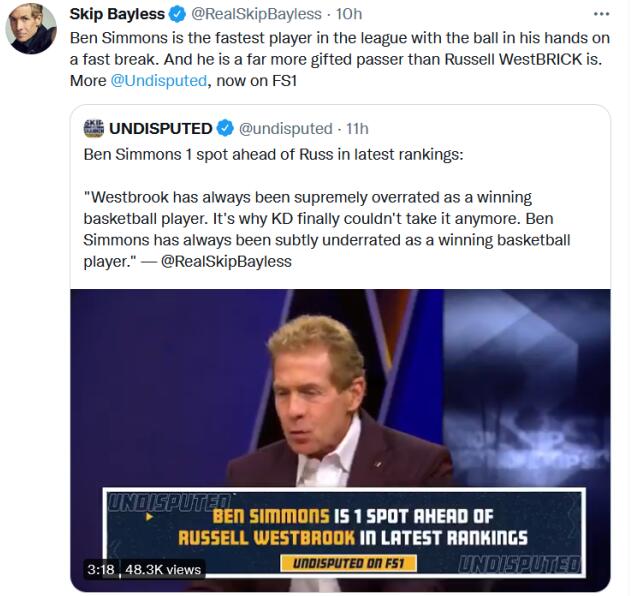The image size is (631, 596).
Task: Open the Skip Bayless display name link
Action: [x=116, y=14]
